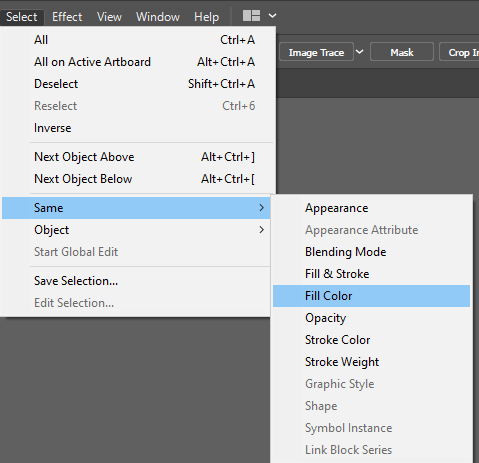Click the Mask button
The width and height of the screenshot is (479, 463).
[402, 52]
